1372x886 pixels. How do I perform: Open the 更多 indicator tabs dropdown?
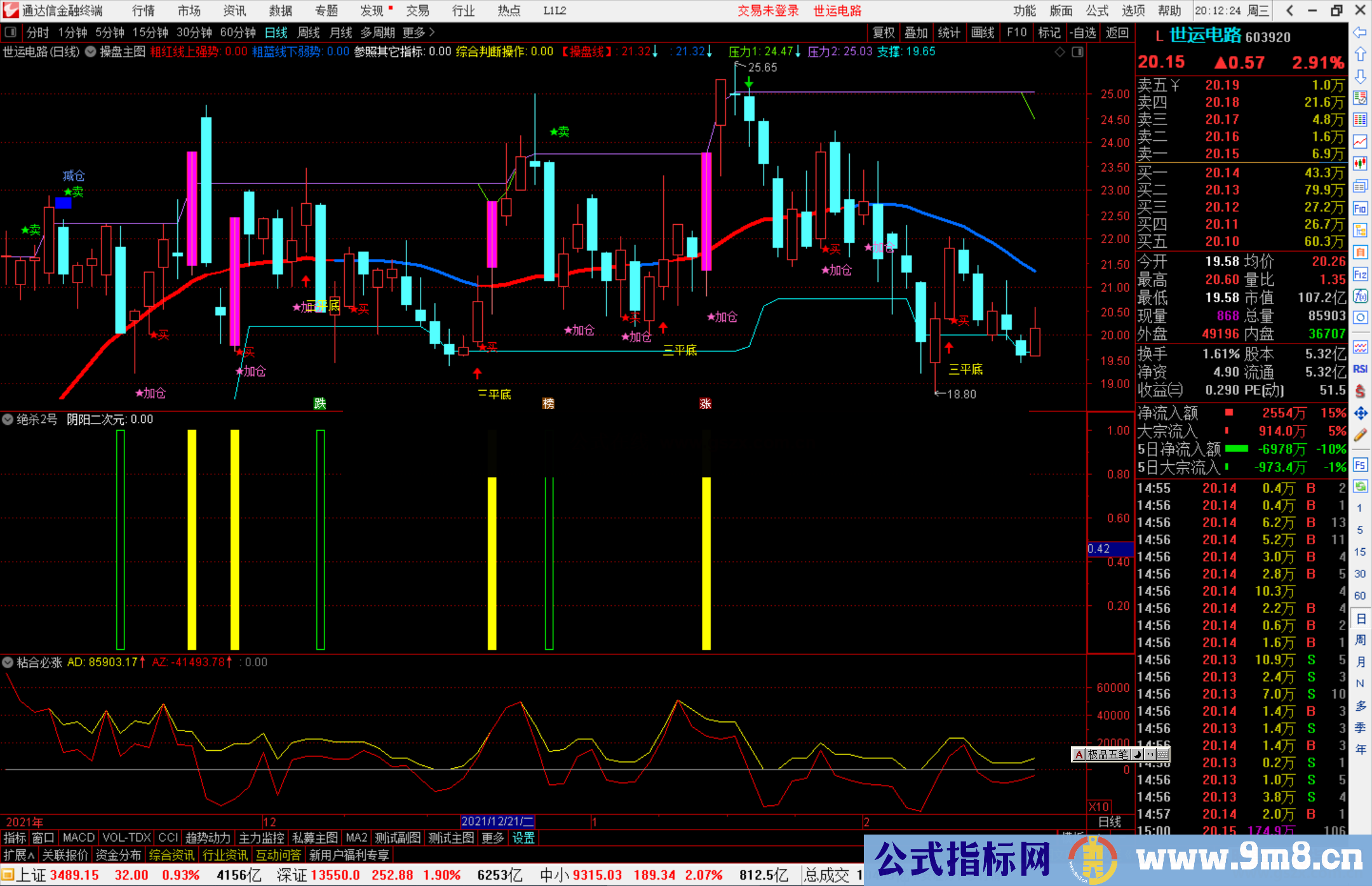pyautogui.click(x=493, y=838)
